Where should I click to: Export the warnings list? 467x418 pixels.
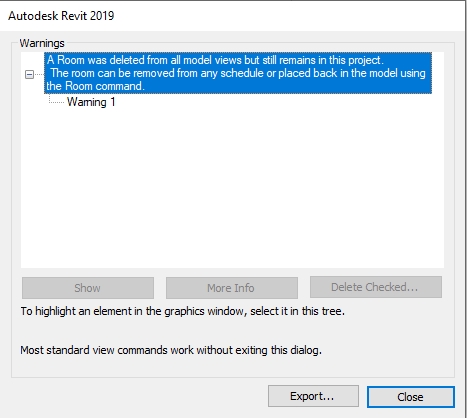[313, 396]
